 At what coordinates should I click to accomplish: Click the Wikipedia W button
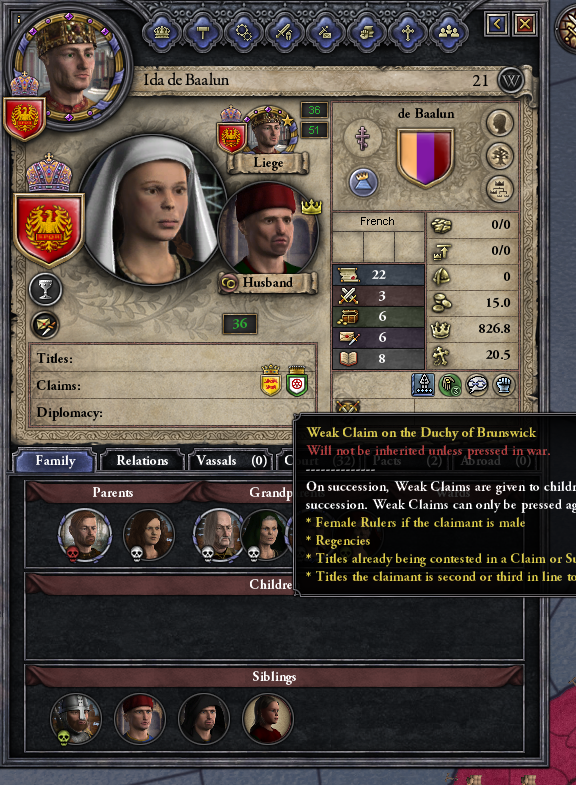510,81
